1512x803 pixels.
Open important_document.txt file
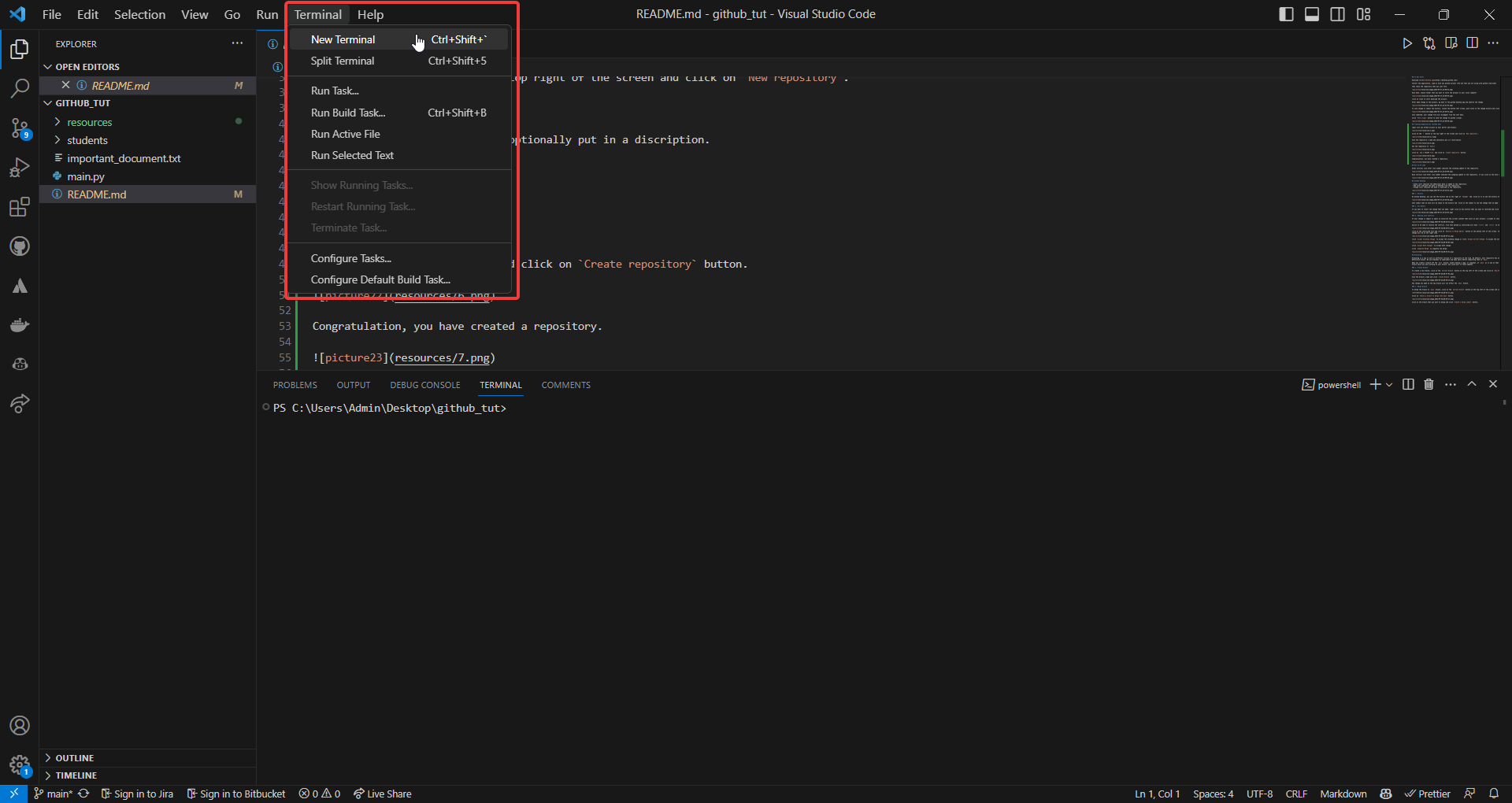click(147, 158)
